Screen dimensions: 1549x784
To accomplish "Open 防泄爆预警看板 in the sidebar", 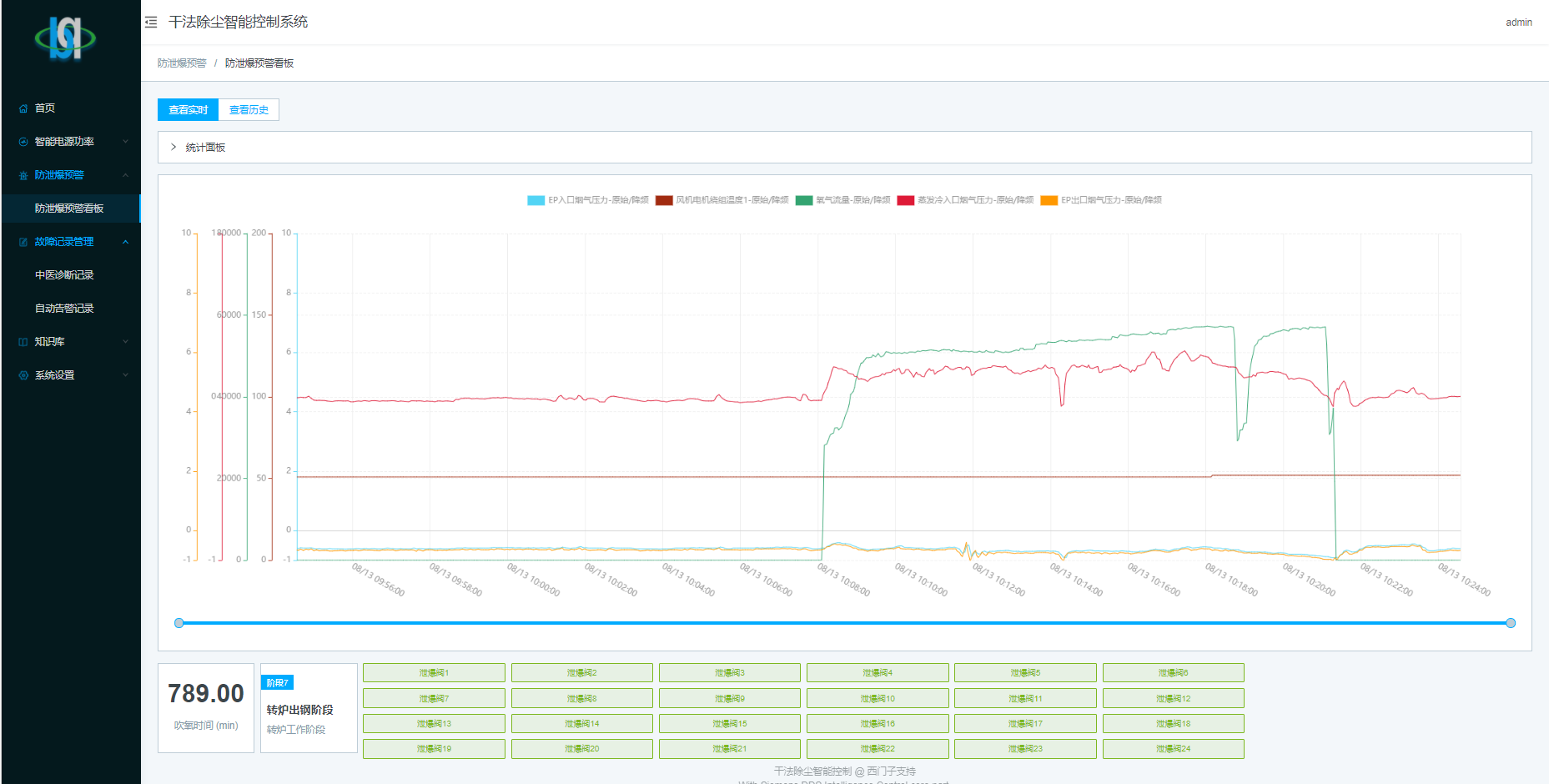I will click(x=70, y=209).
